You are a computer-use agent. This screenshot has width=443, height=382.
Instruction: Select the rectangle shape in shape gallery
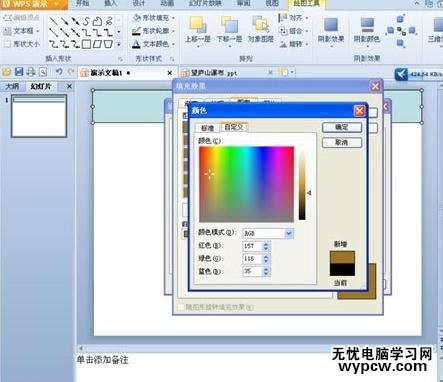[86, 44]
